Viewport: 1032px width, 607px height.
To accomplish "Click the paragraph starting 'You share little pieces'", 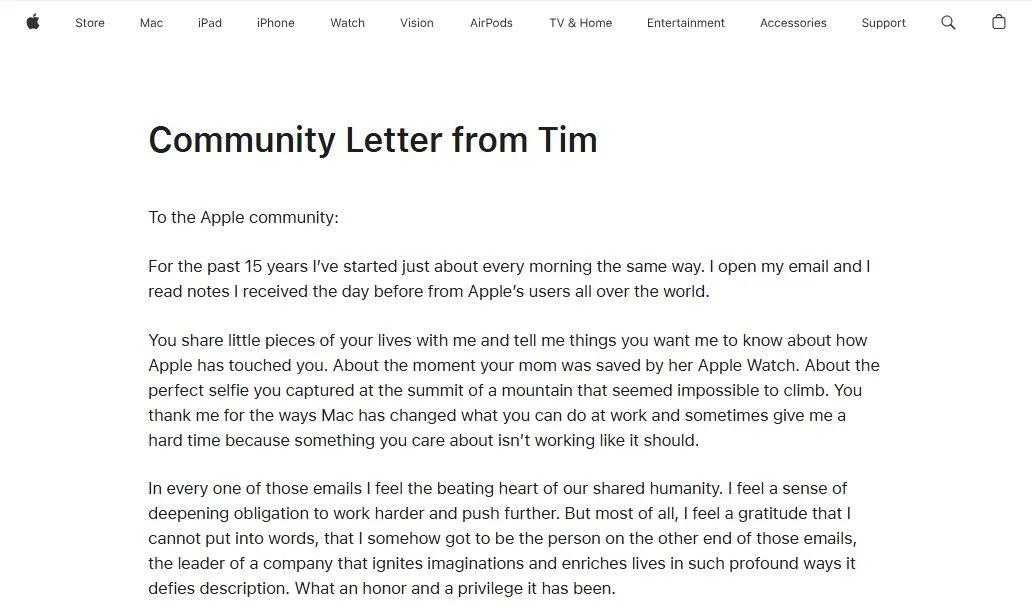I will pyautogui.click(x=514, y=390).
